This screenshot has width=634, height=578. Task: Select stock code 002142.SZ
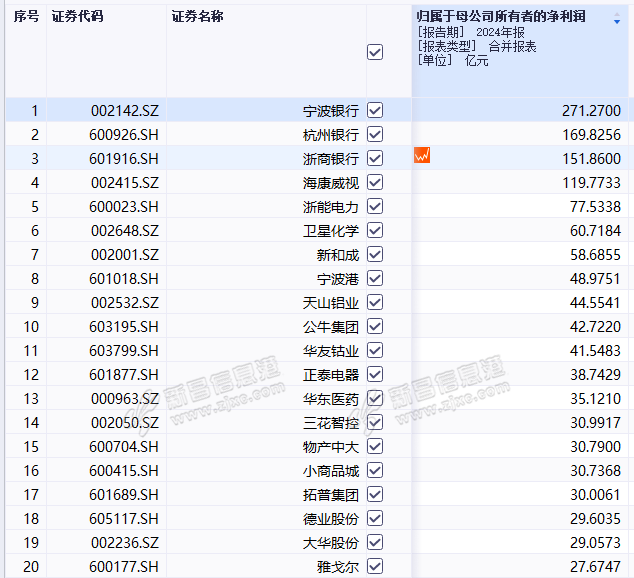click(125, 111)
